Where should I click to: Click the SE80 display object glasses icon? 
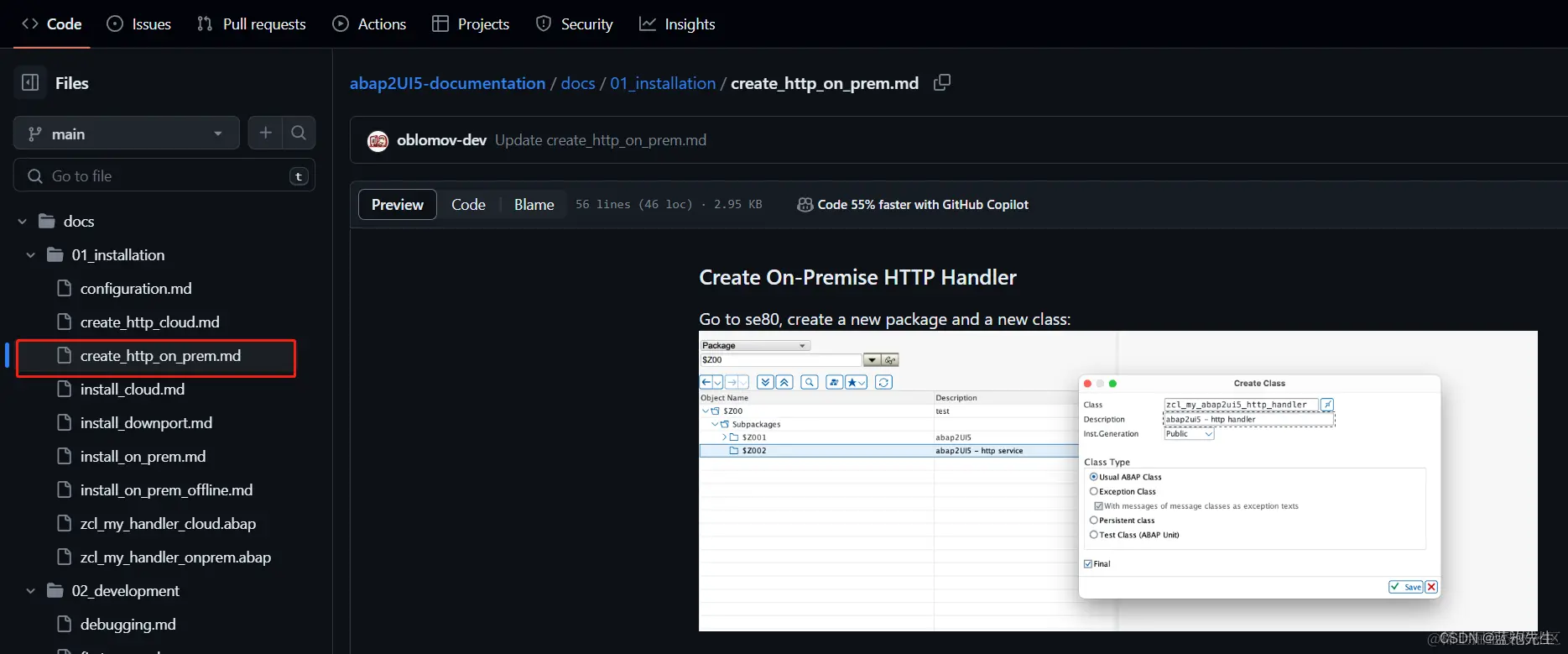pyautogui.click(x=890, y=359)
